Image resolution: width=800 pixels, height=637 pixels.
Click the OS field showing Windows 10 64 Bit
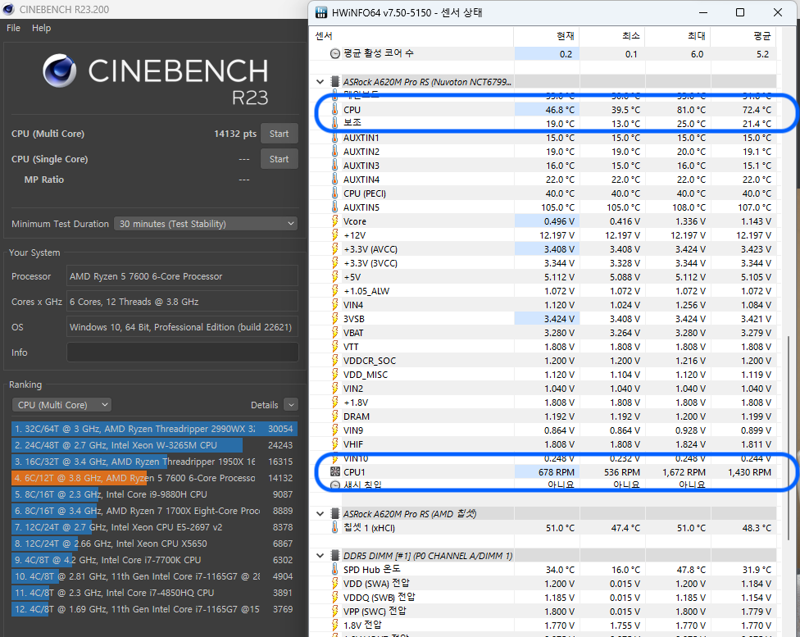tap(182, 327)
